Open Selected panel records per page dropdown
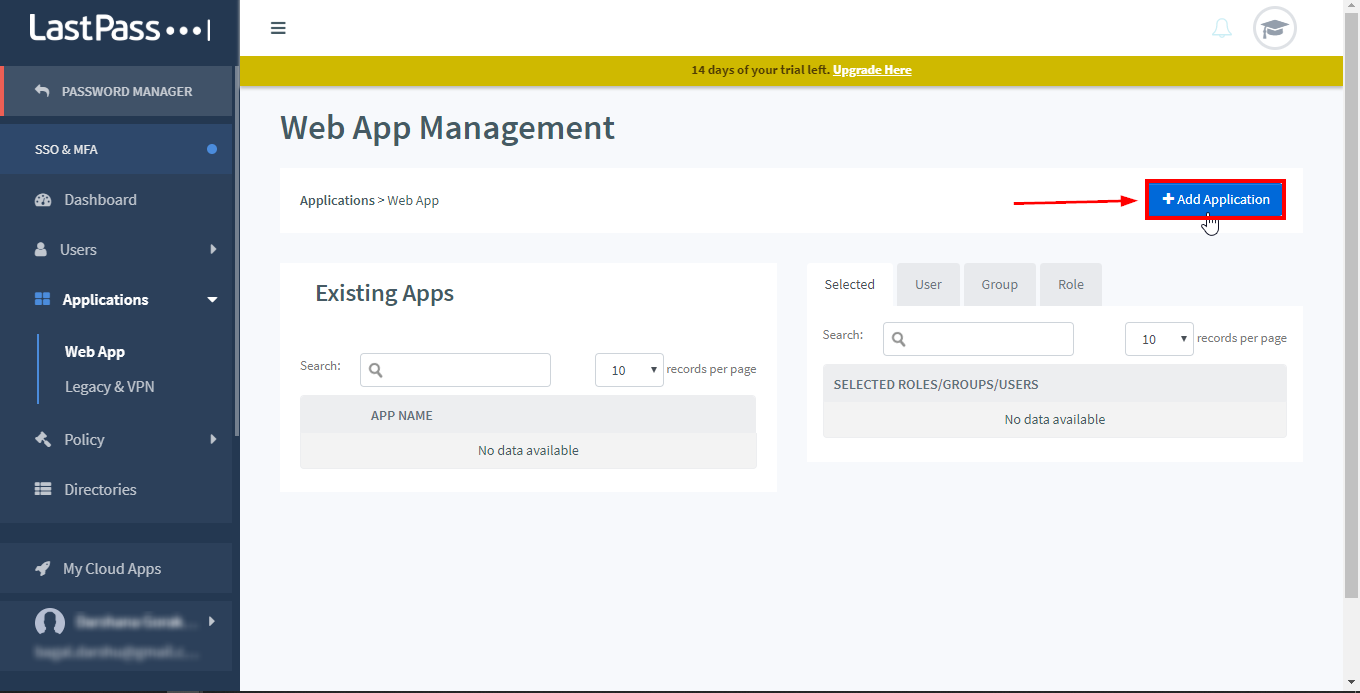The width and height of the screenshot is (1360, 693). [x=1159, y=339]
